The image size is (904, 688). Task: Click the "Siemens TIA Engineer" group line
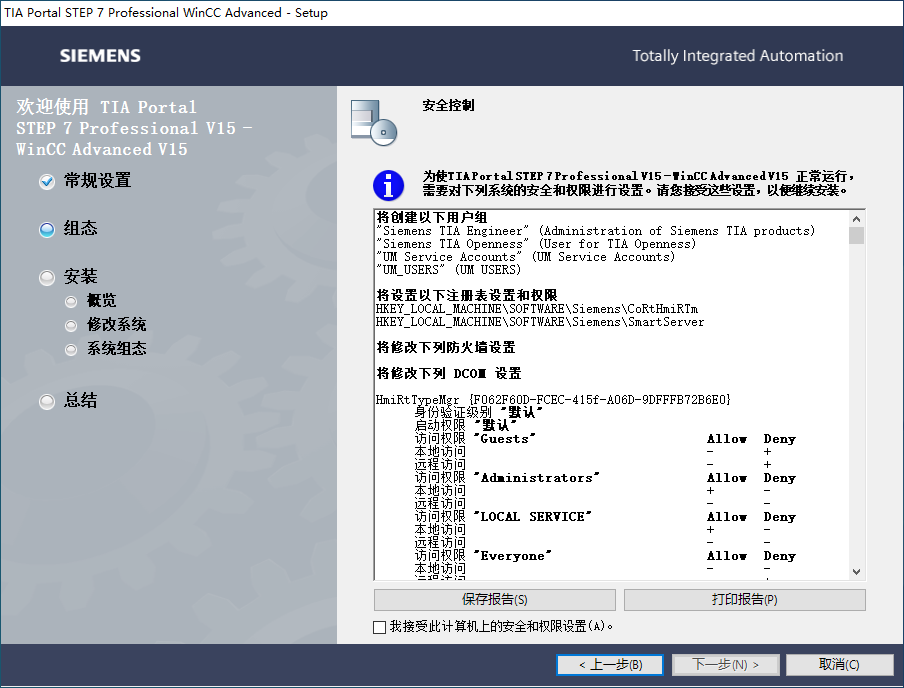596,231
